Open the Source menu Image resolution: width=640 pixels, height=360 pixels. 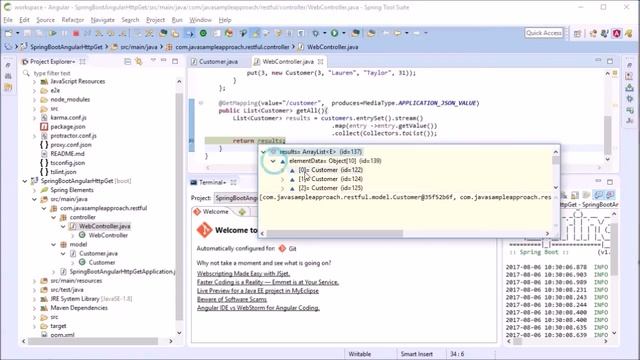(x=45, y=20)
